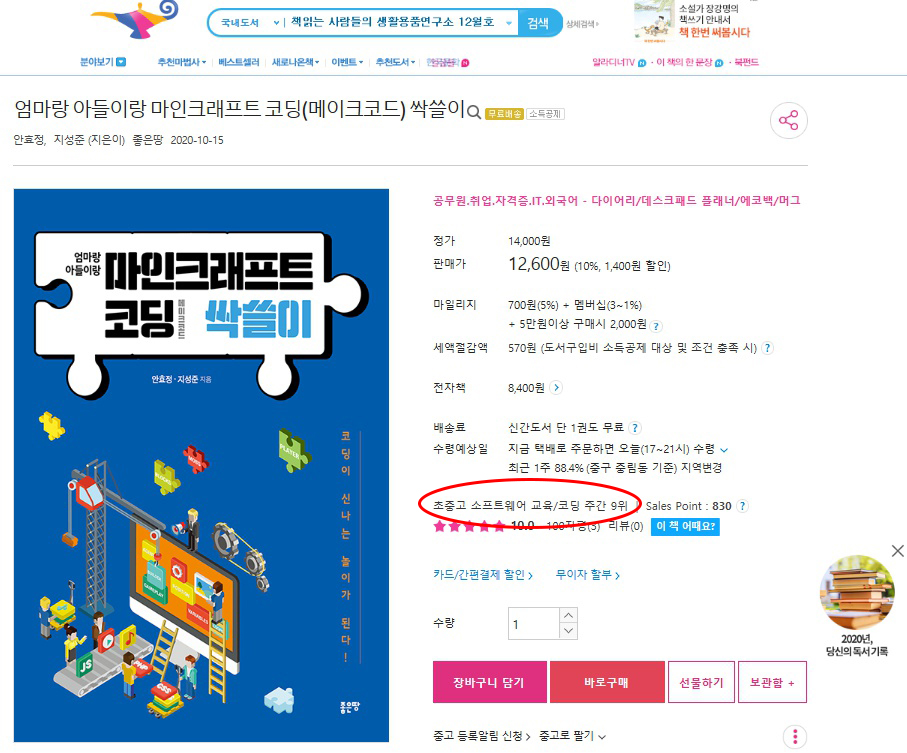Click the quantity input field
907x753 pixels.
[534, 623]
